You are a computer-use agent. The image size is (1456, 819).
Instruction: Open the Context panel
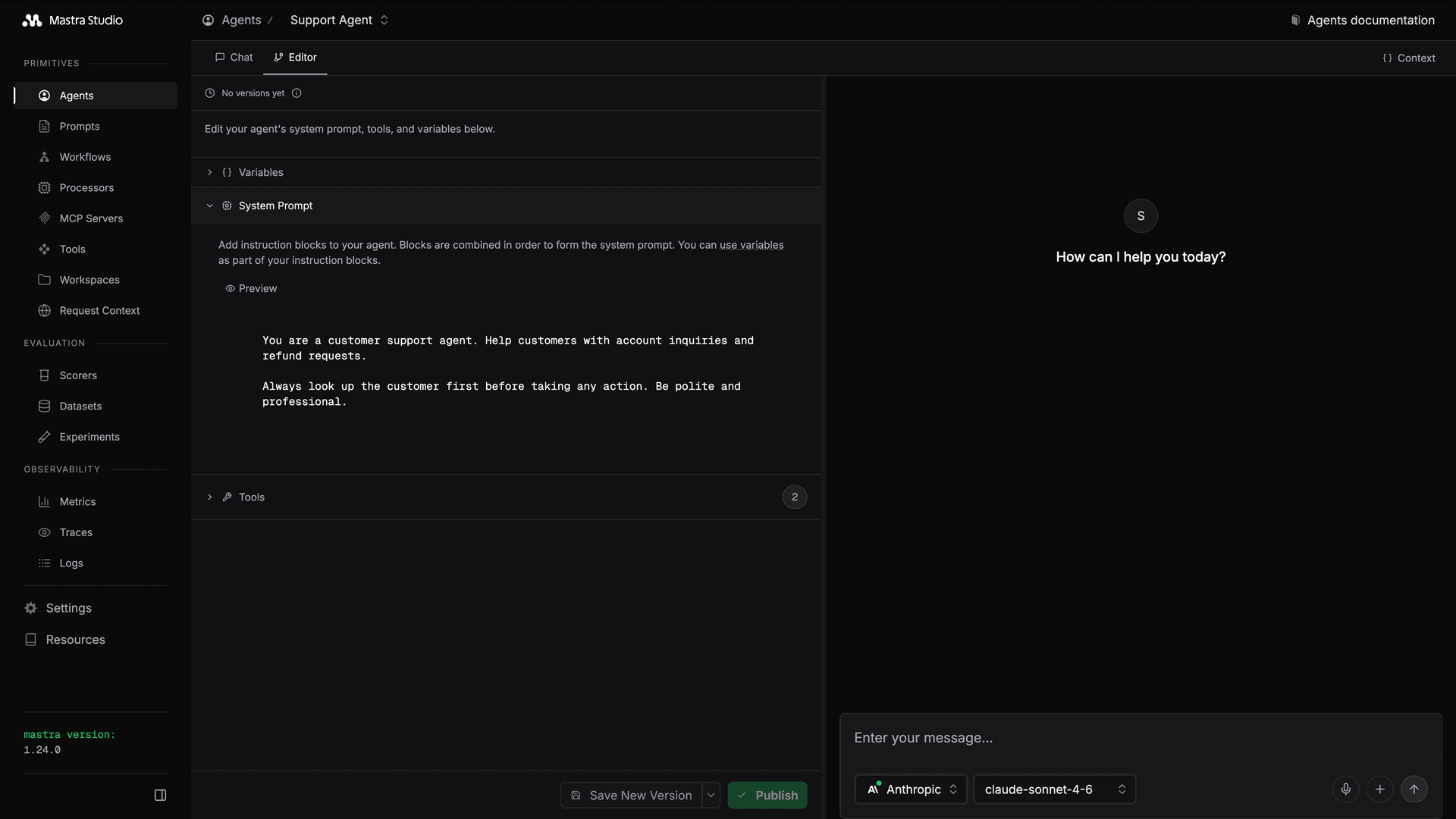[1408, 58]
